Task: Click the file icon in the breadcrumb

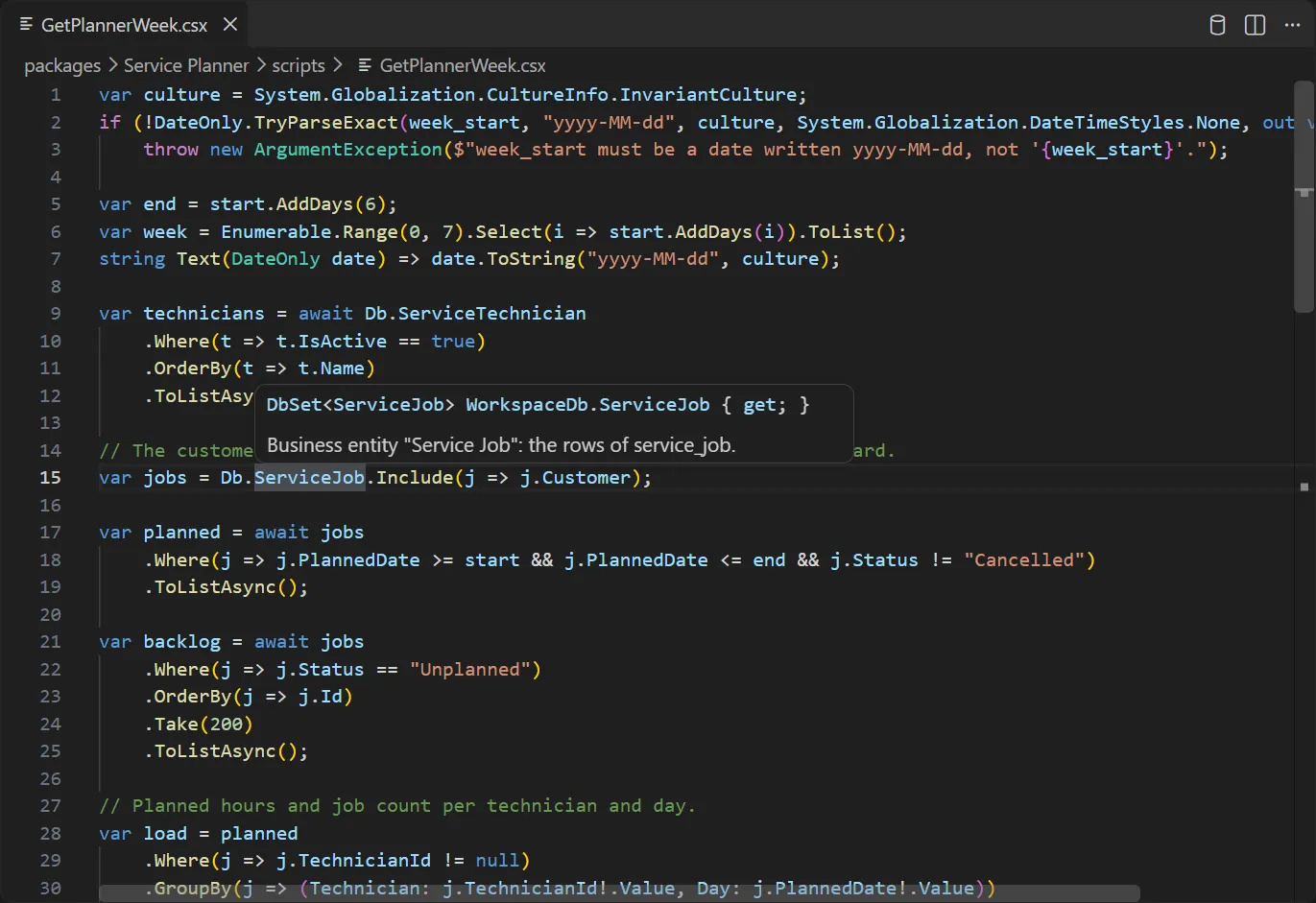Action: pos(365,65)
